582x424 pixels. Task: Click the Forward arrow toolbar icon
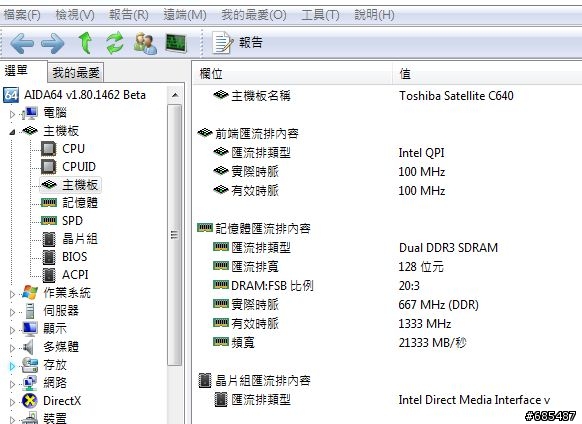(52, 43)
